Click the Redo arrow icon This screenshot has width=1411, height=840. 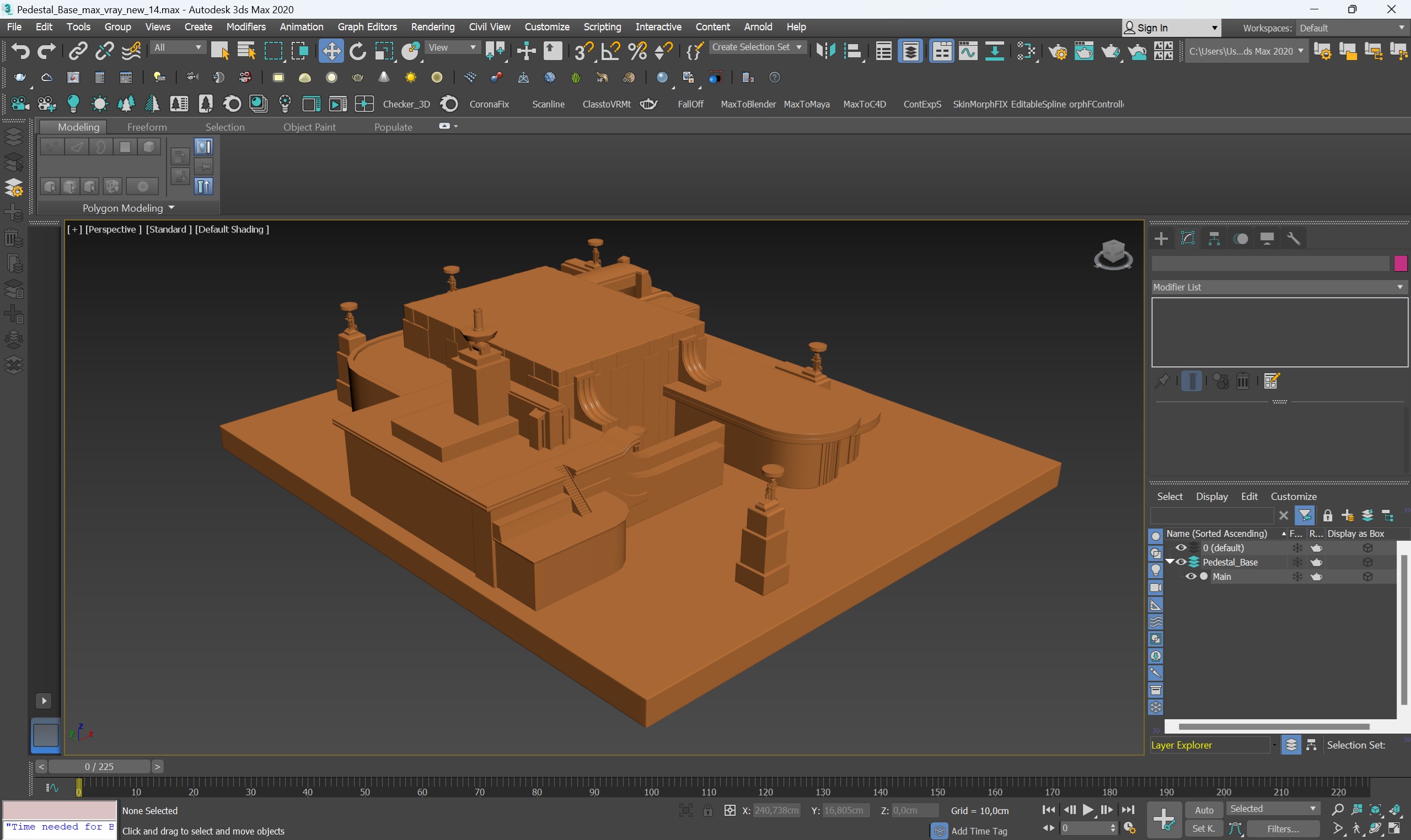46,51
